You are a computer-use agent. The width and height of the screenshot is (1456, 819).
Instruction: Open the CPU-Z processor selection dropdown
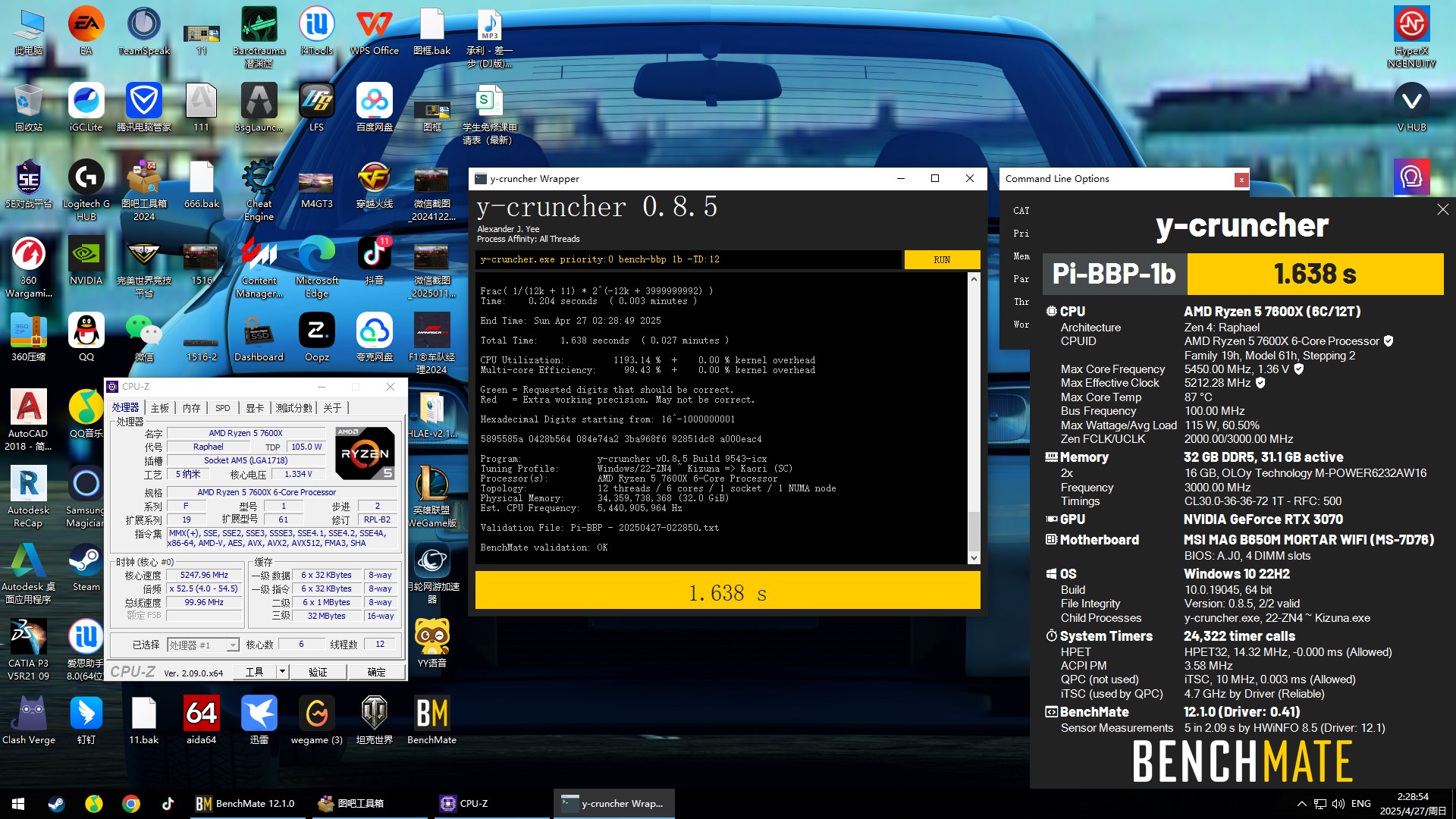click(203, 645)
